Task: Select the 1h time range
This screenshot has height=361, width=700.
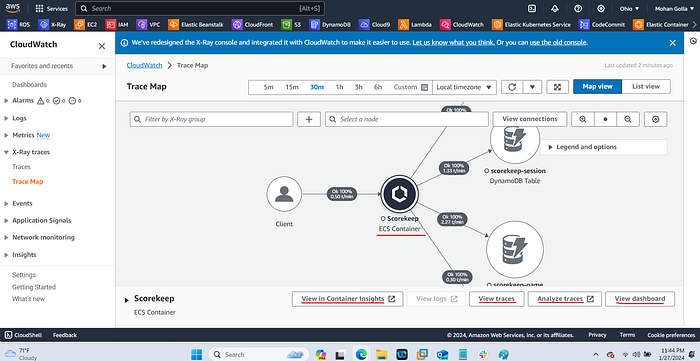Action: pyautogui.click(x=339, y=87)
